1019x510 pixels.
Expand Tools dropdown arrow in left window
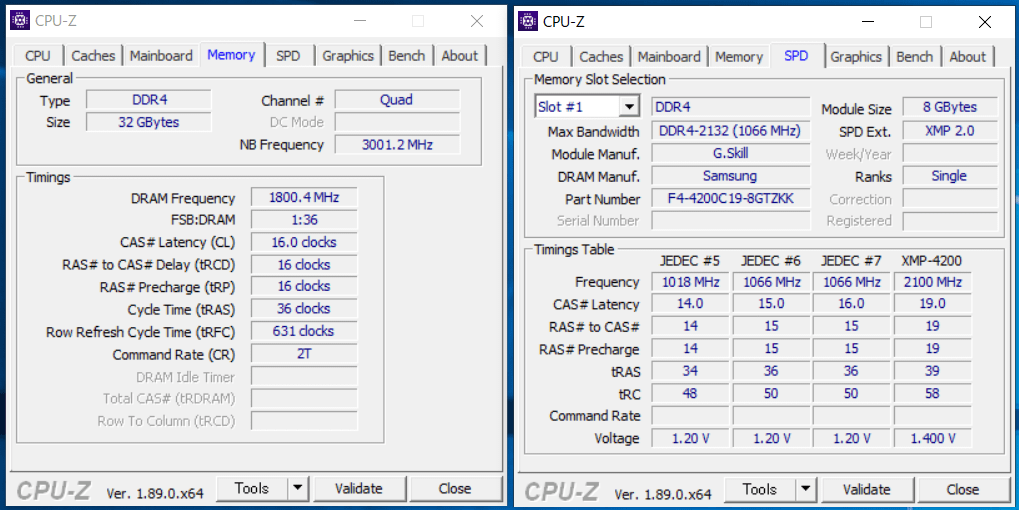297,488
